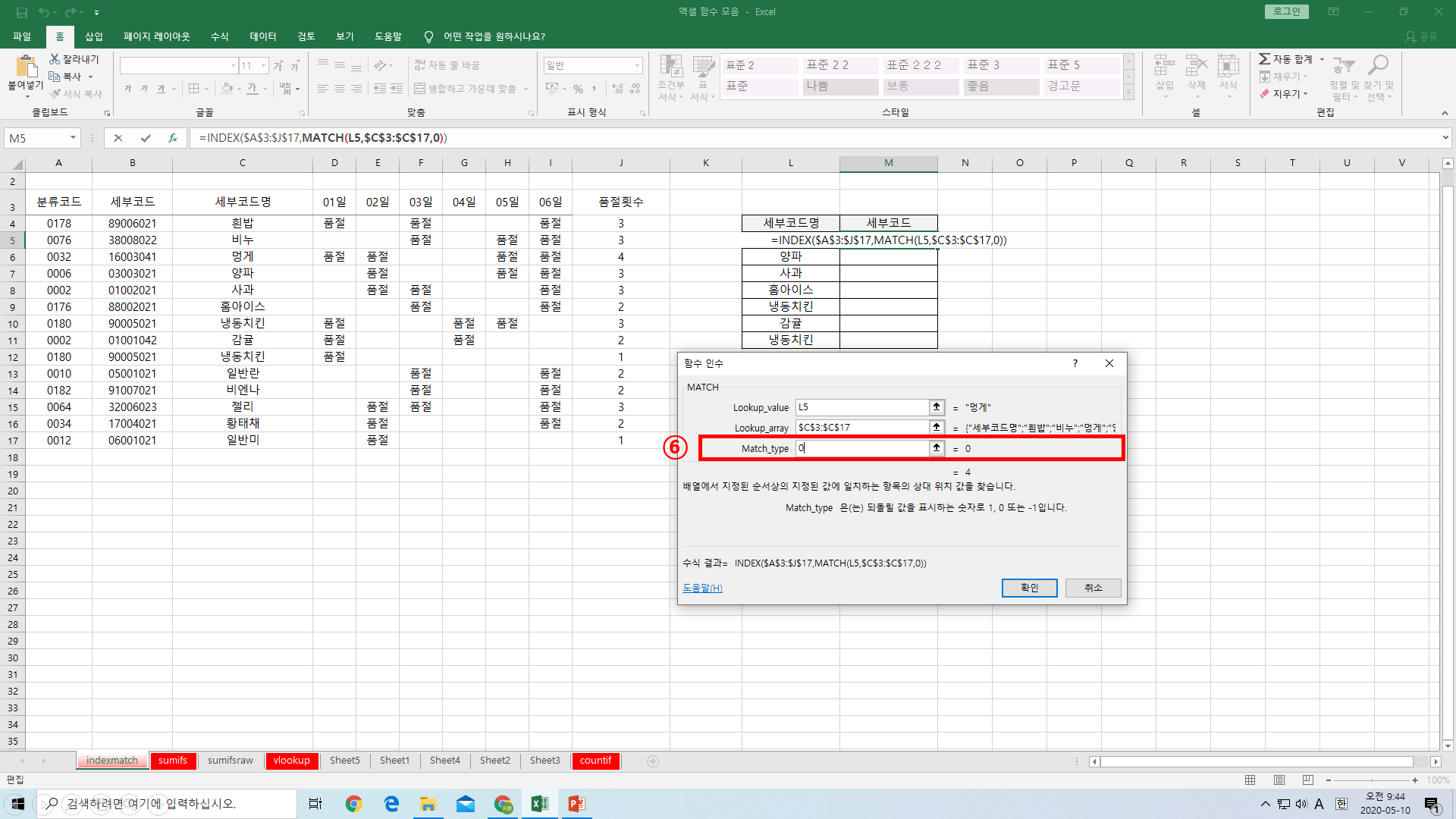Click the Match_type range selector icon
This screenshot has height=819, width=1456.
tap(937, 448)
